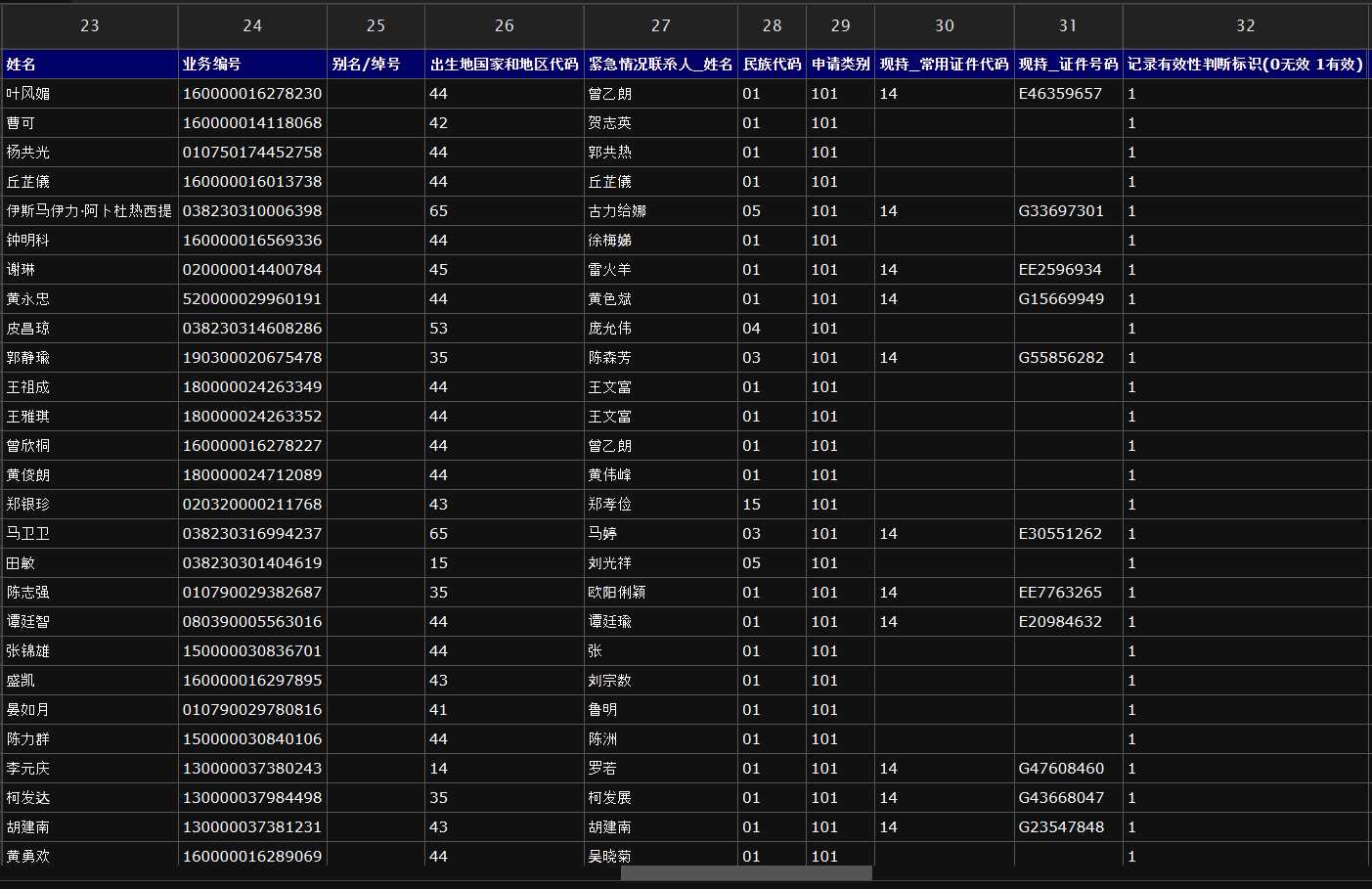Select certificate number G43668047
The width and height of the screenshot is (1372, 889).
1068,798
